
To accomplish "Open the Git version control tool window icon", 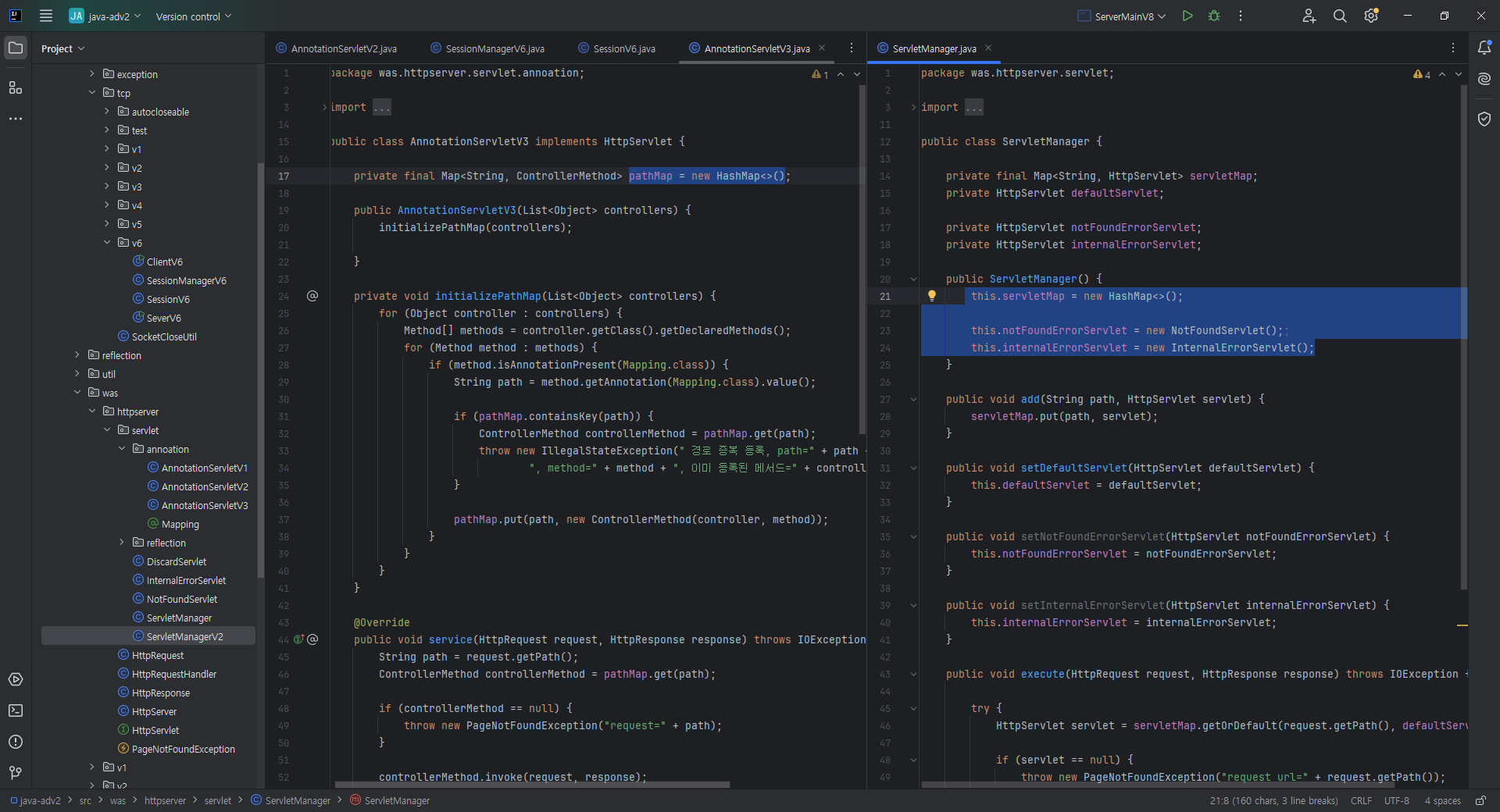I will (16, 773).
